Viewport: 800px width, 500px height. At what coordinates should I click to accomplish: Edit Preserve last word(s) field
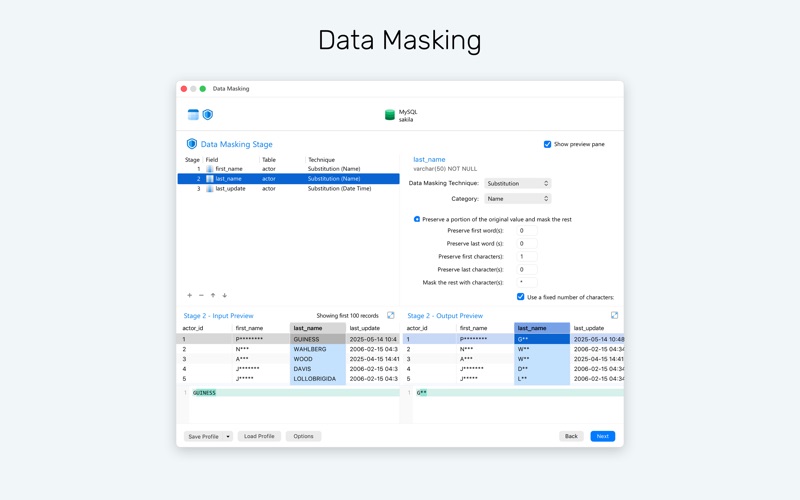point(527,244)
